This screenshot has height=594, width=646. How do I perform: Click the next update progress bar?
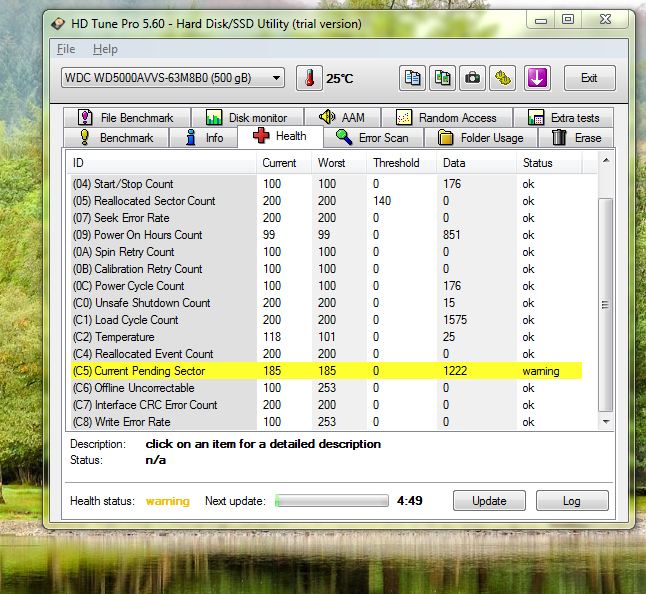click(x=332, y=500)
